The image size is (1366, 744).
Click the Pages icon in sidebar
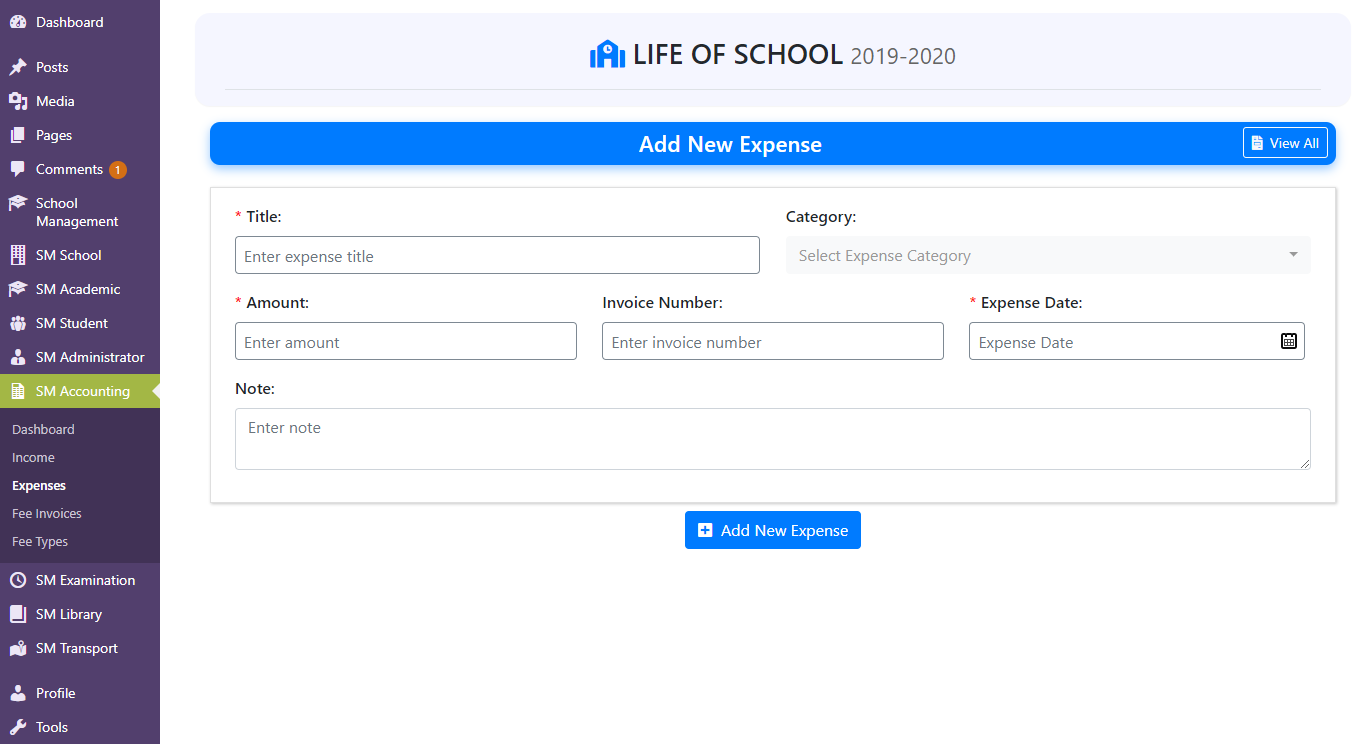point(18,135)
